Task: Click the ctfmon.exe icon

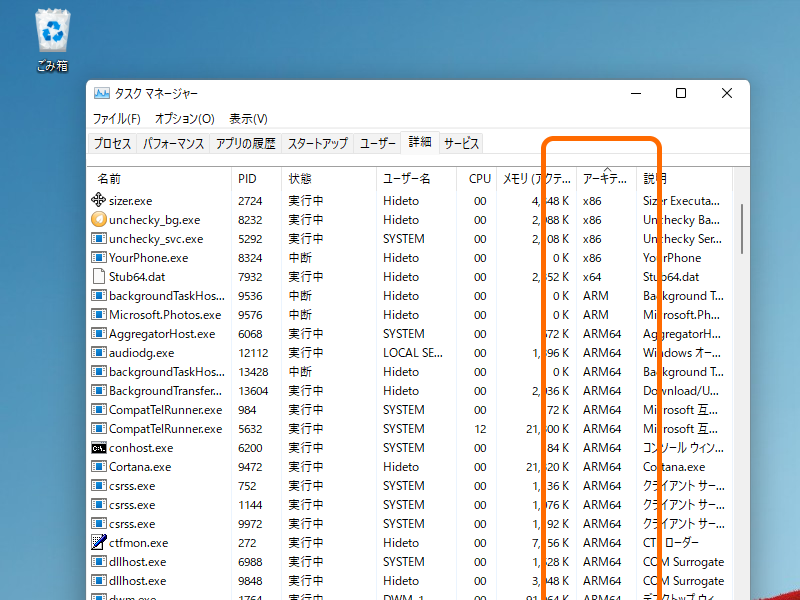Action: pos(98,542)
